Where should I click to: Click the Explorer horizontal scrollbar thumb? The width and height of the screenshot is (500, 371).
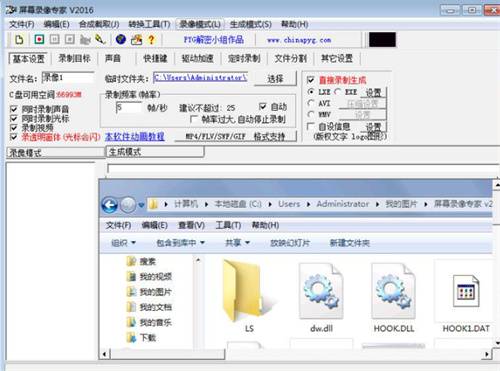(x=168, y=354)
